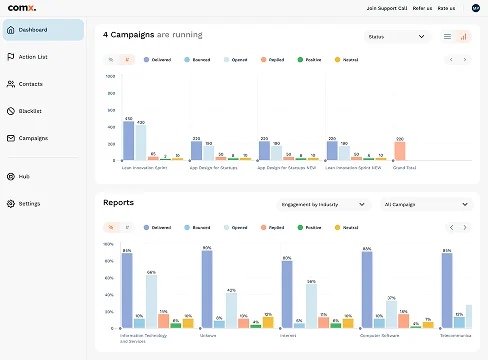Click the 'Grand Total' axis label

[404, 168]
